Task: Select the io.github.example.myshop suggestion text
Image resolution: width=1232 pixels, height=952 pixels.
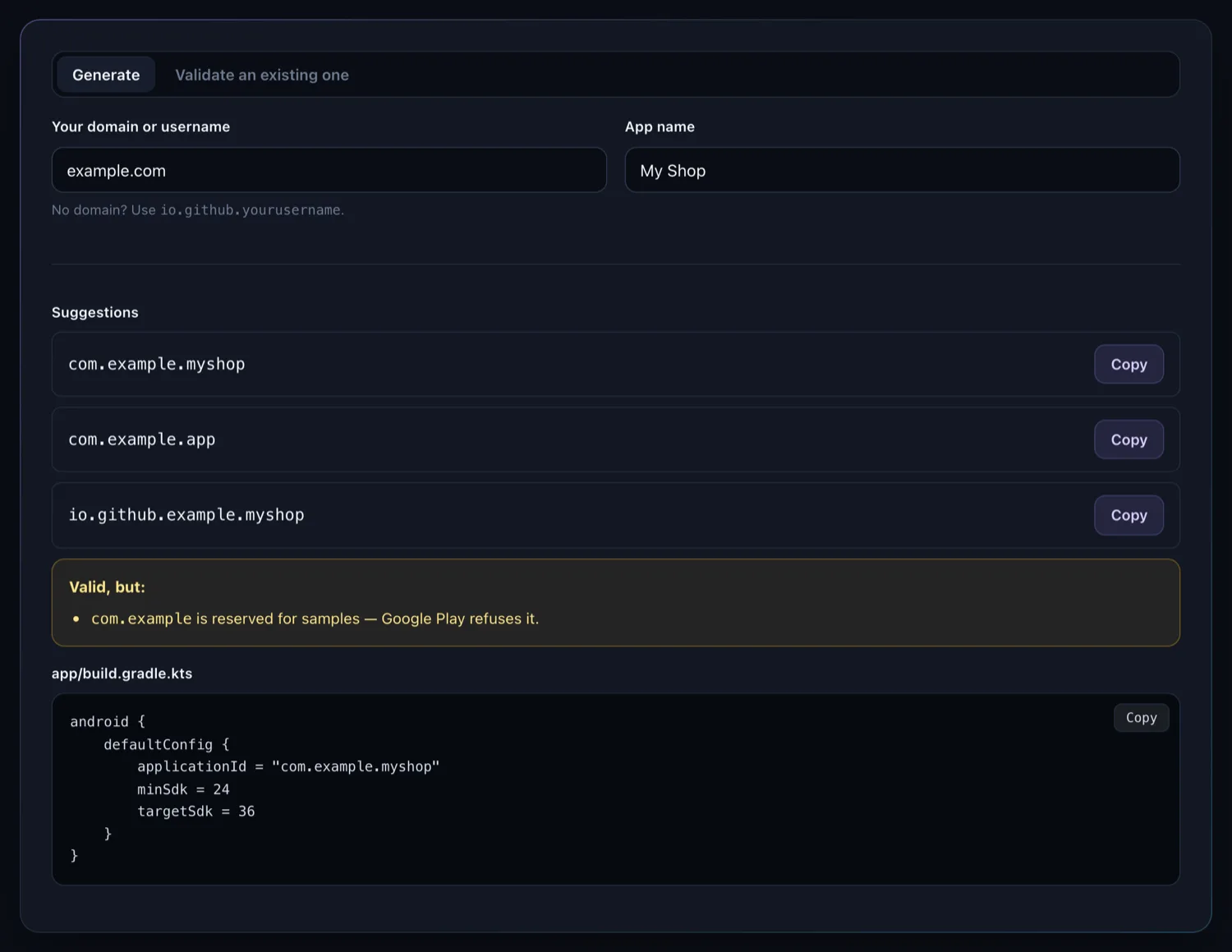Action: 186,515
